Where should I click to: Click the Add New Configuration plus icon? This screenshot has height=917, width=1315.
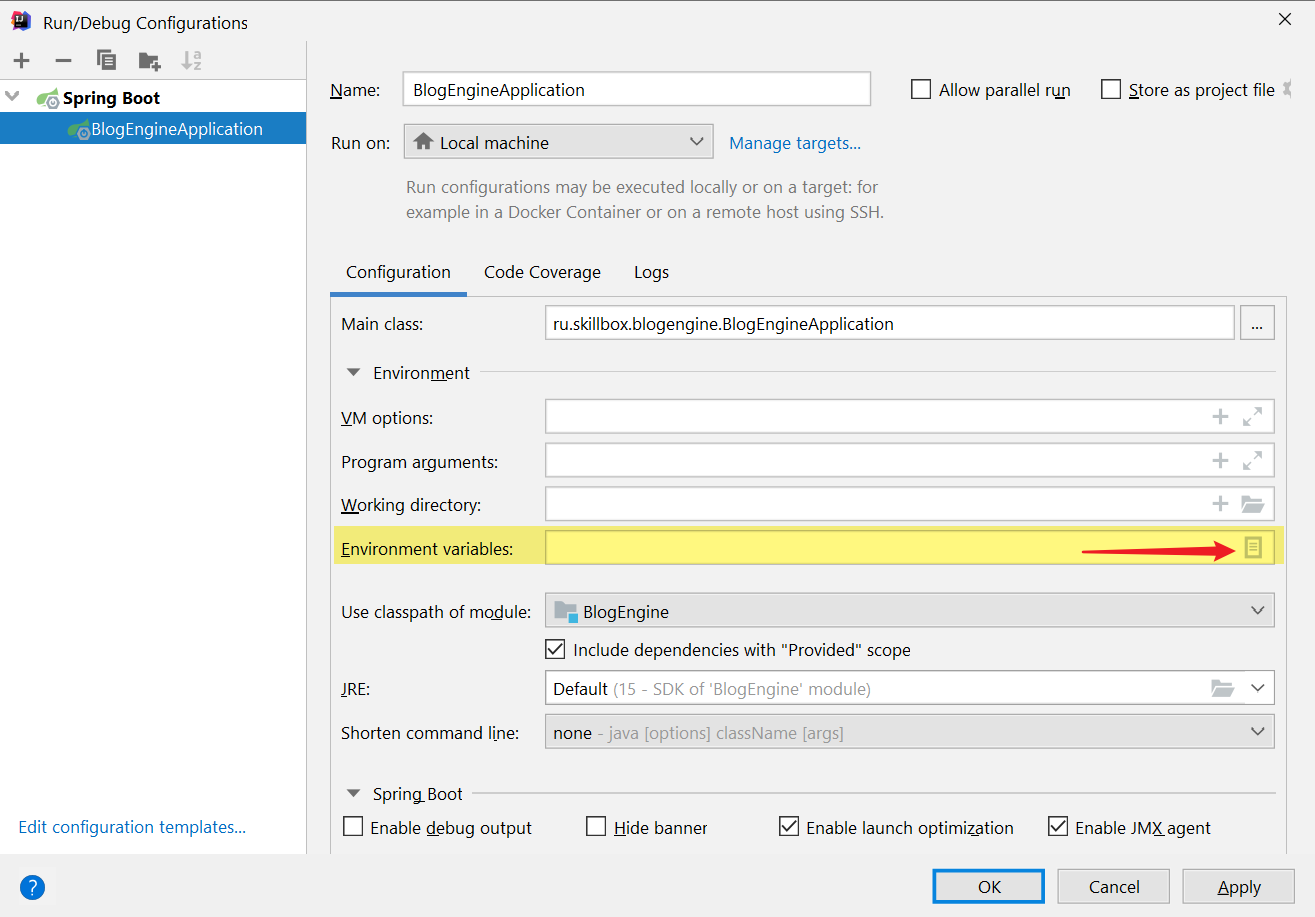[x=21, y=61]
